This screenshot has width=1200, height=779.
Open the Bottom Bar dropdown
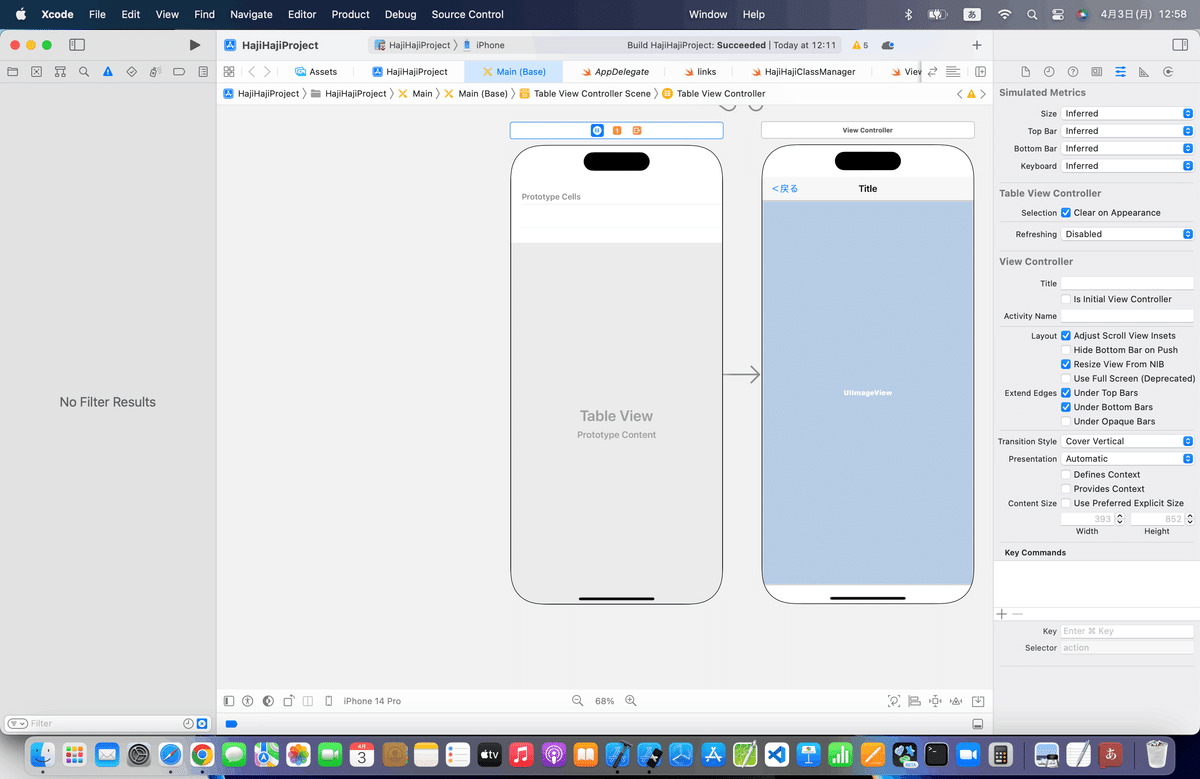(1127, 149)
